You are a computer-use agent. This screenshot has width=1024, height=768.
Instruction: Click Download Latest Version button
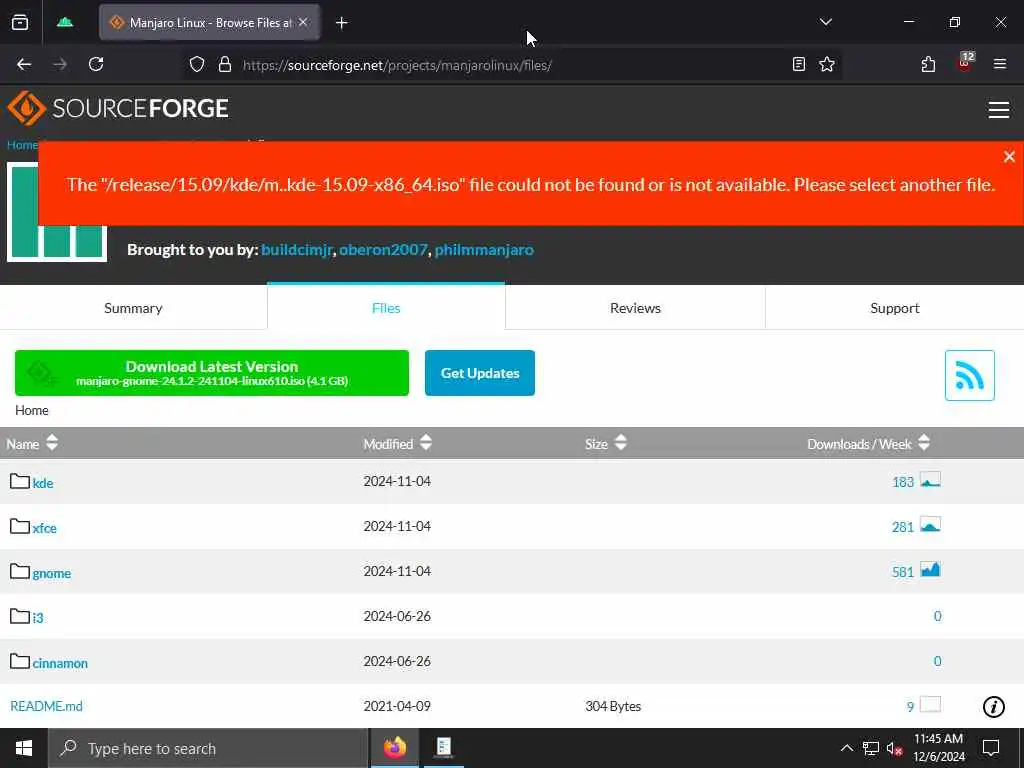click(x=212, y=373)
